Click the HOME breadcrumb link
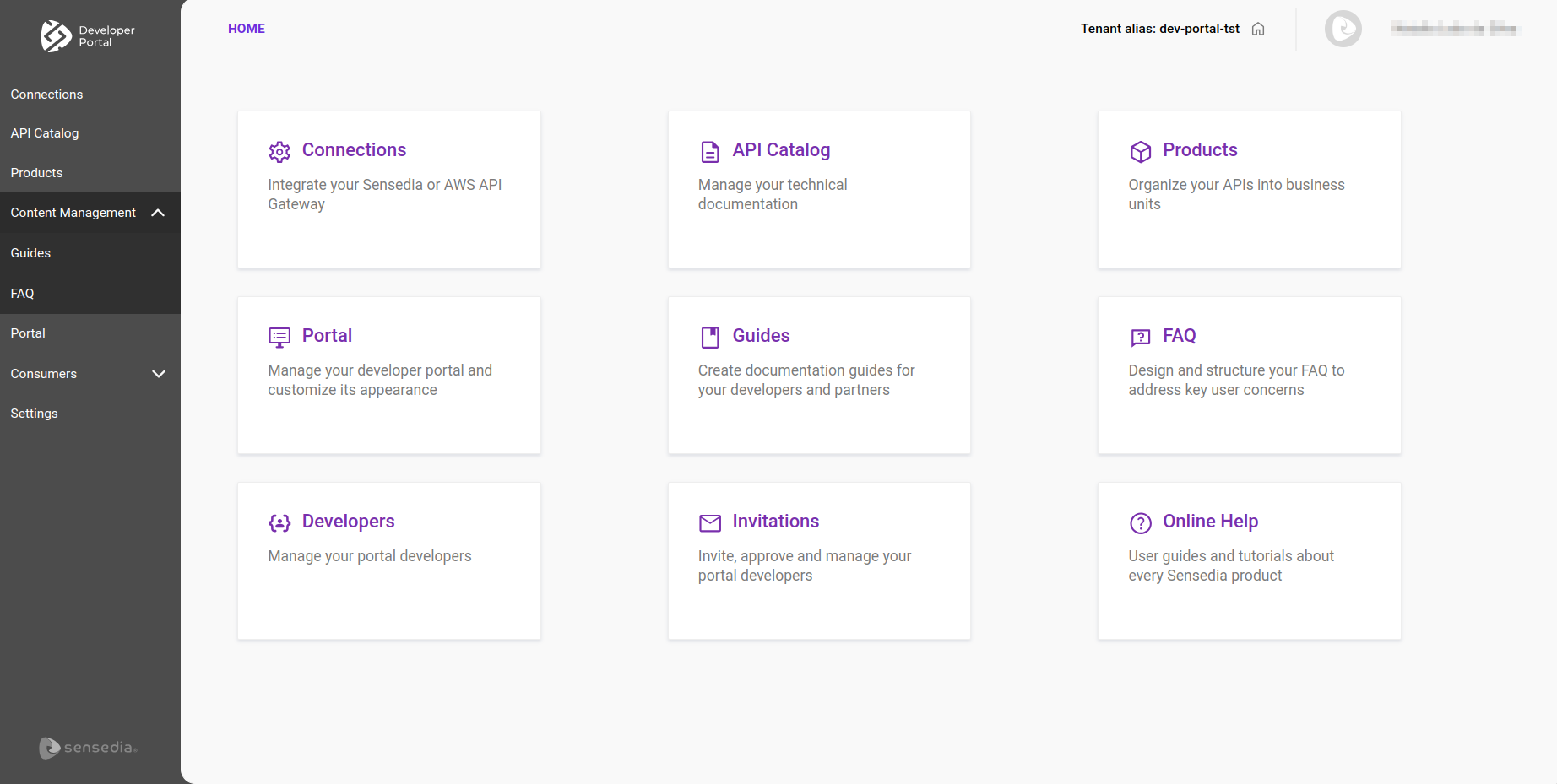The image size is (1557, 784). coord(246,28)
